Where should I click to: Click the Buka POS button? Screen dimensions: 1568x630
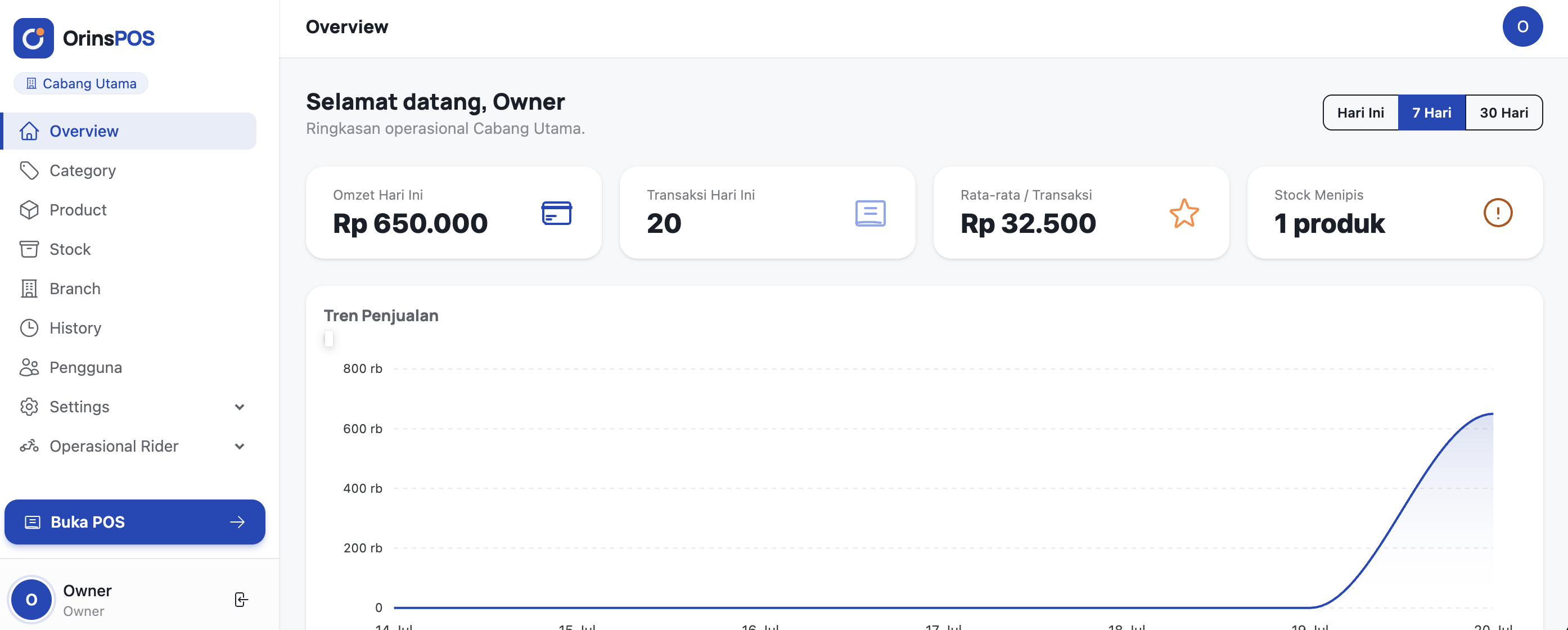134,522
